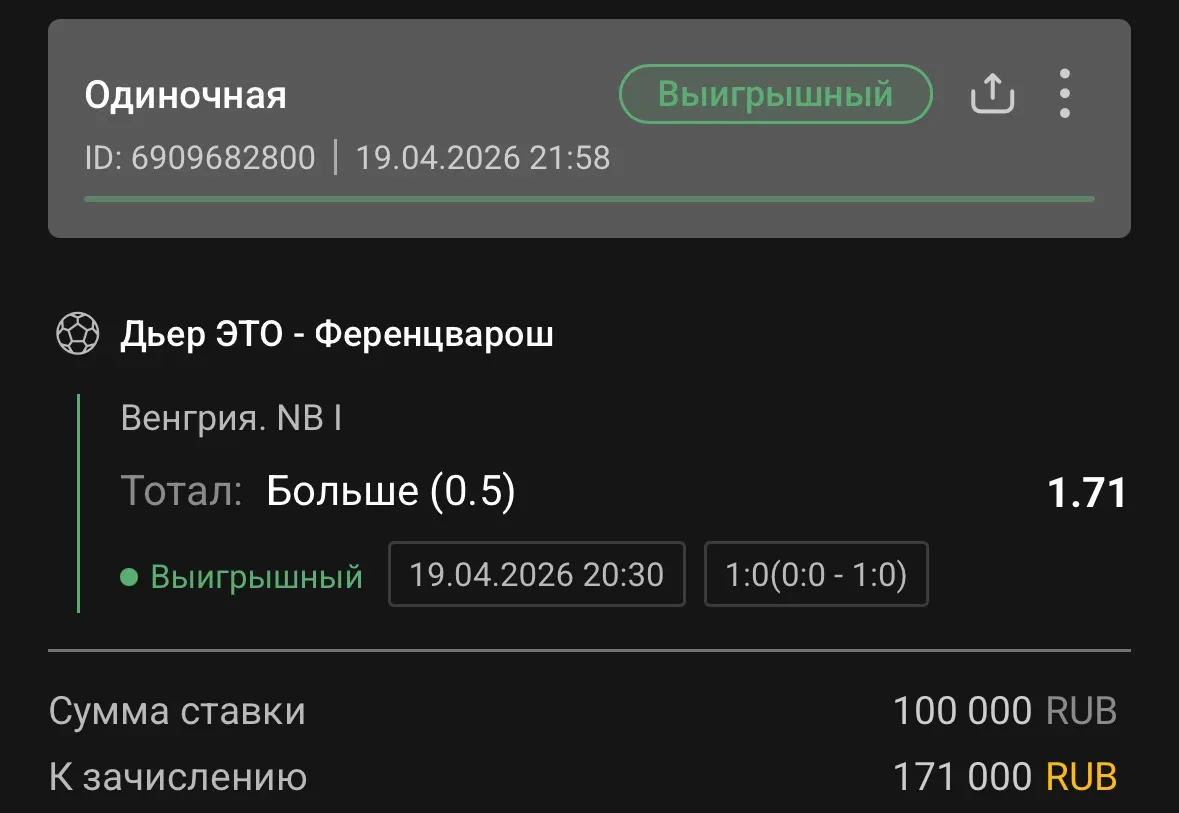Click the match start time 19.04.2026 20:30 box
The height and width of the screenshot is (813, 1179).
coord(536,574)
